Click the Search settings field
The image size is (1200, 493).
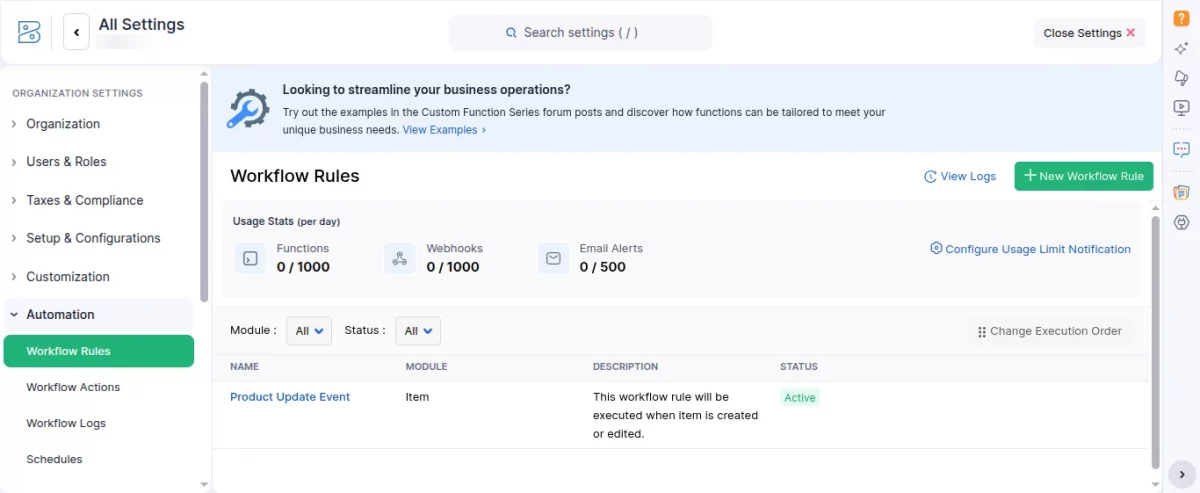580,32
